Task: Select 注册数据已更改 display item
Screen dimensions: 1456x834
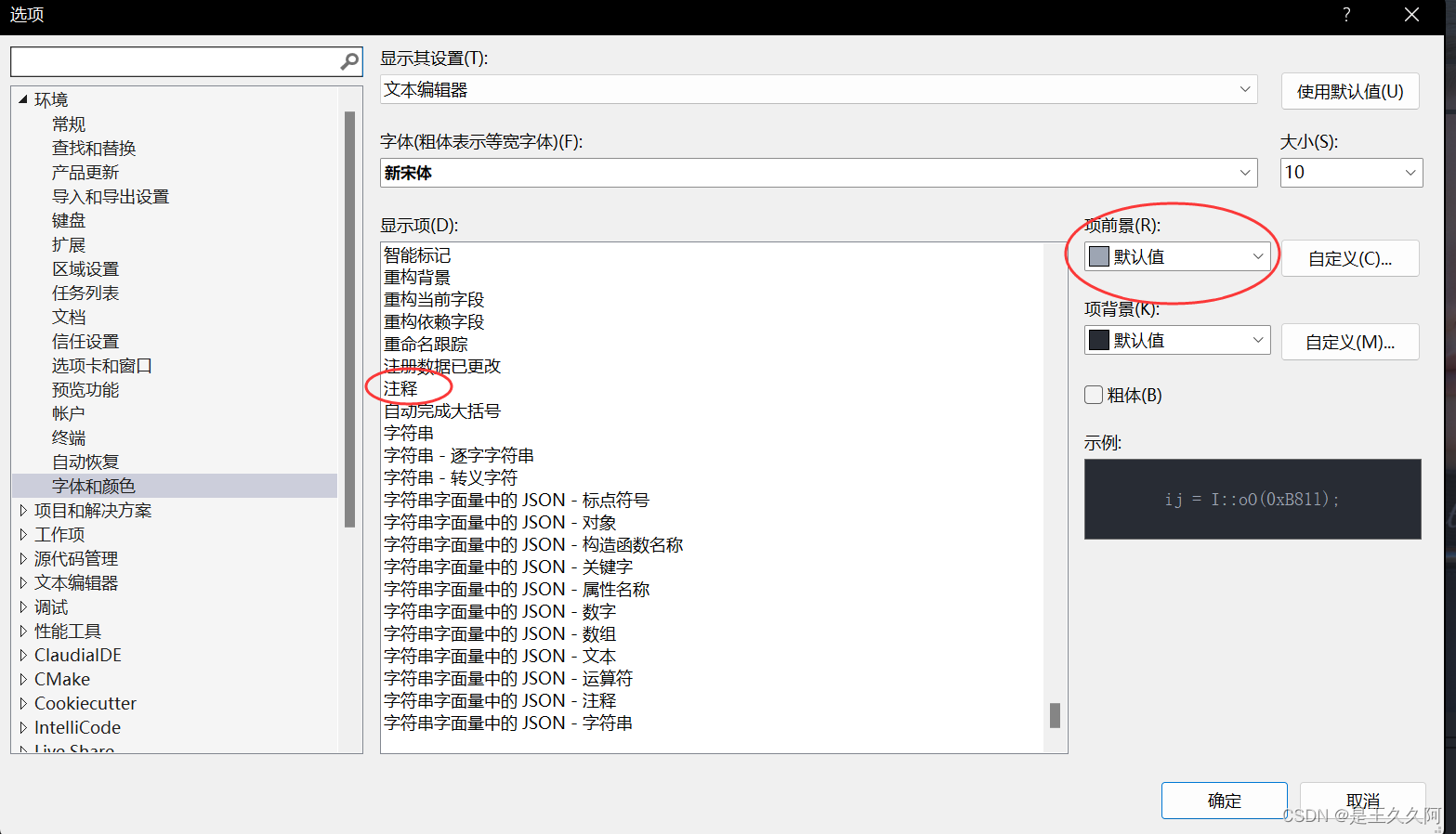Action: point(442,366)
